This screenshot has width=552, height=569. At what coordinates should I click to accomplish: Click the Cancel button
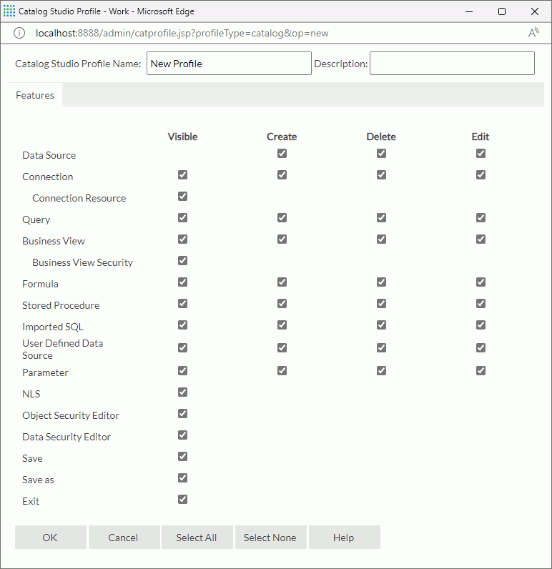pyautogui.click(x=123, y=537)
